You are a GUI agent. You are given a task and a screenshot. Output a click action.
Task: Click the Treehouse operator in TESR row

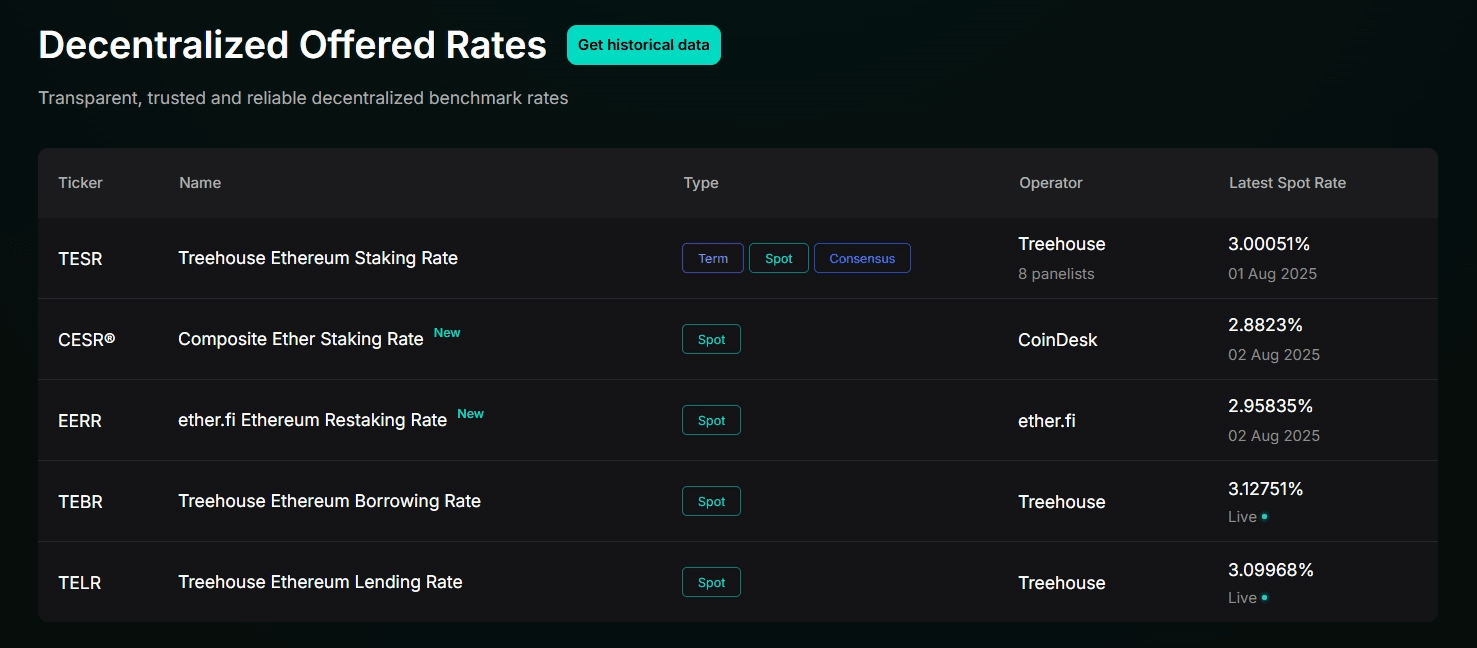click(1062, 244)
